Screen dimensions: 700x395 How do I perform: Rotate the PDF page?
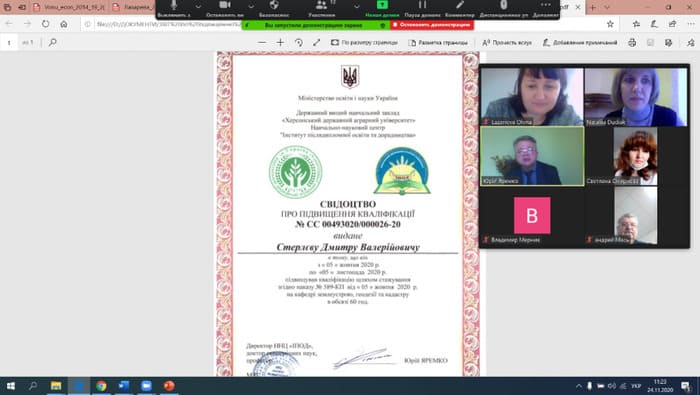[x=299, y=42]
